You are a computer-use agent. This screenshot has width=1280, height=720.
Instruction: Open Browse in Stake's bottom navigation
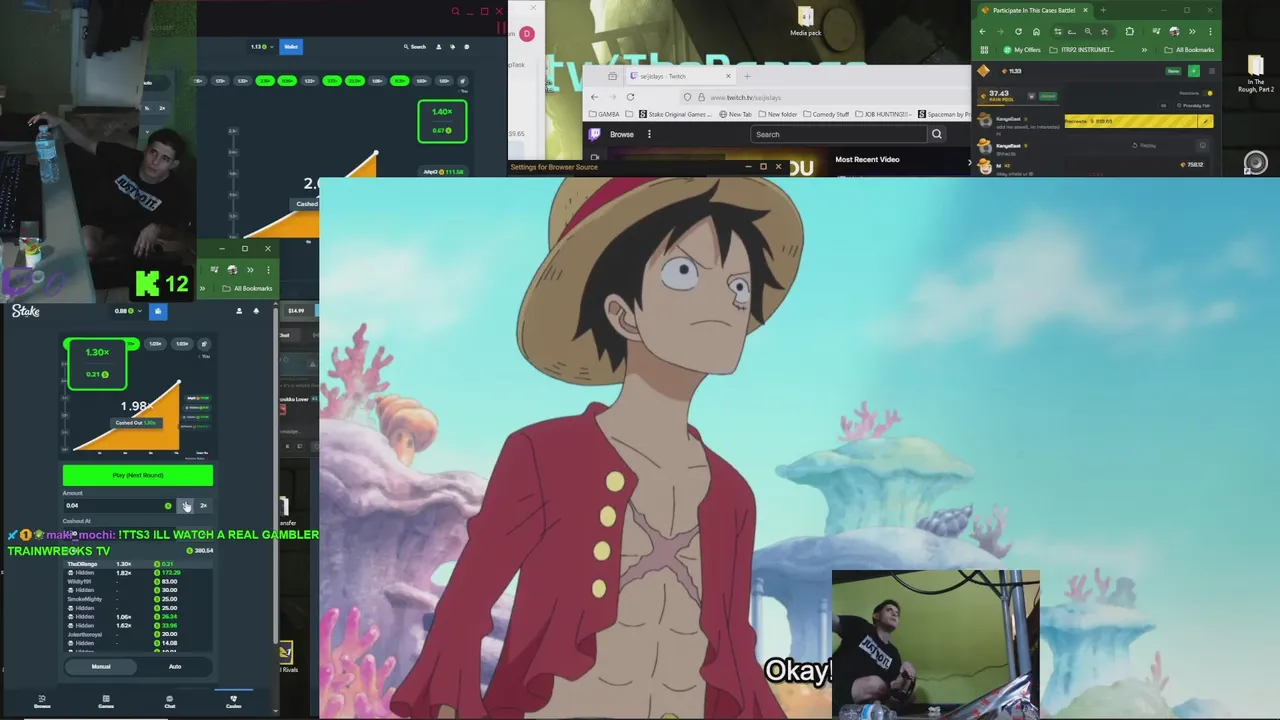[42, 701]
